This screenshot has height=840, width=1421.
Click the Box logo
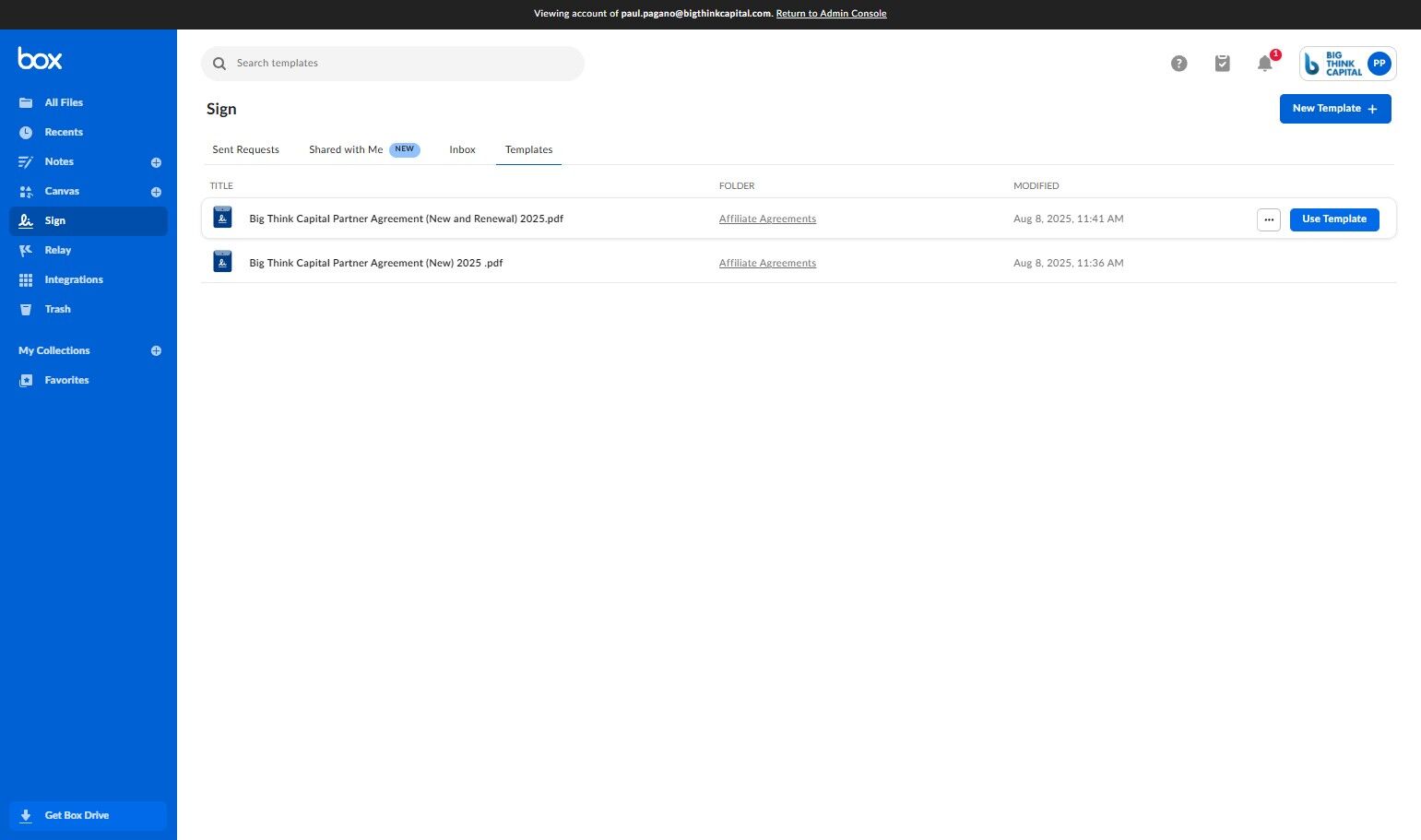coord(40,59)
